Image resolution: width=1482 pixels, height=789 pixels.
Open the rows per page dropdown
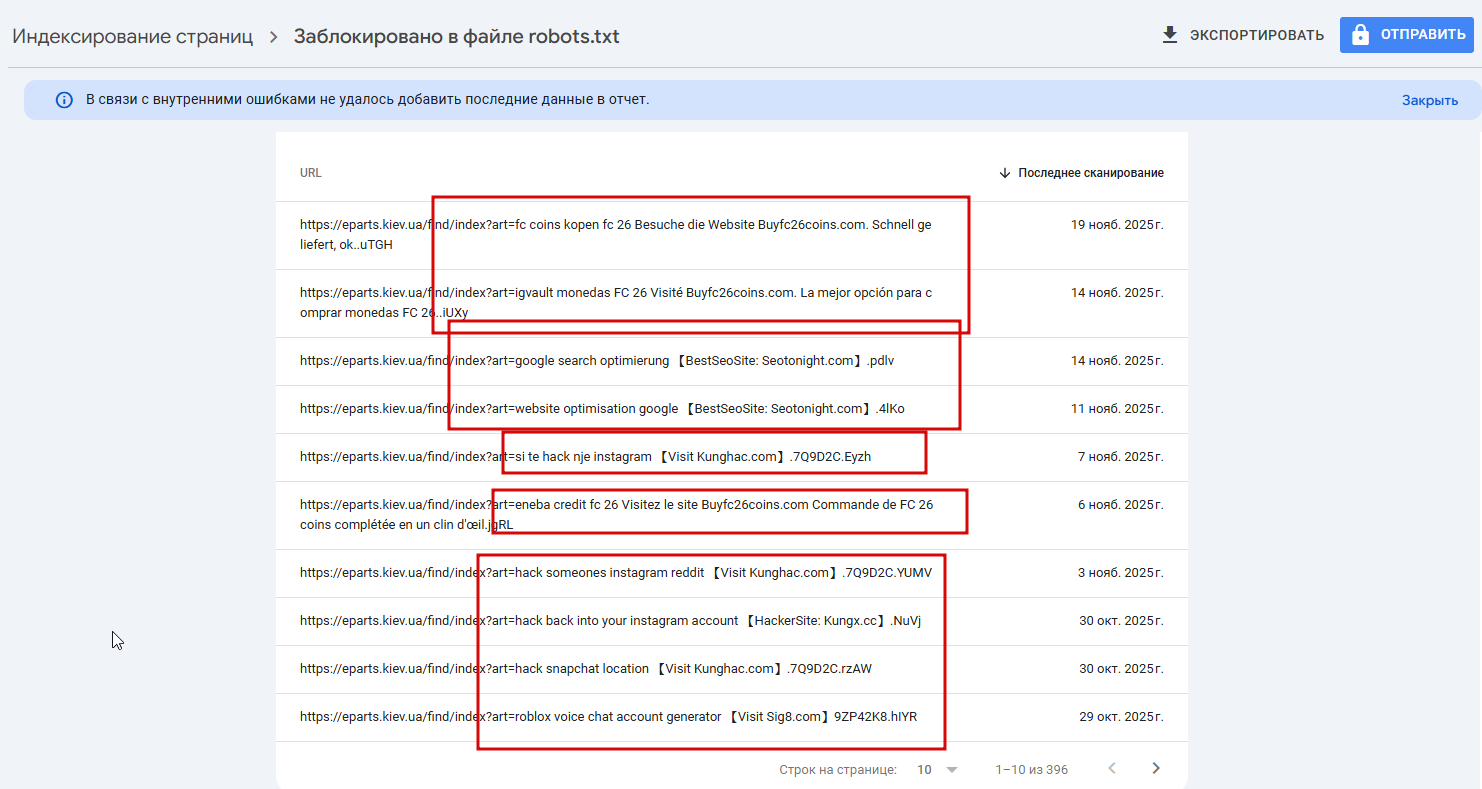[937, 770]
